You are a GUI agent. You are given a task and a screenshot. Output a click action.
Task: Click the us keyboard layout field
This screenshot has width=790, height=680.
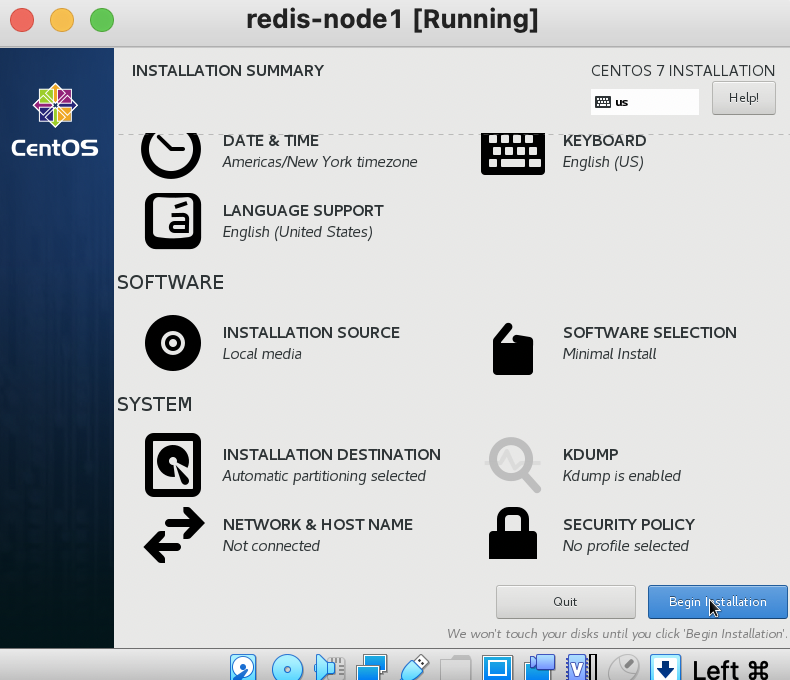pos(644,102)
